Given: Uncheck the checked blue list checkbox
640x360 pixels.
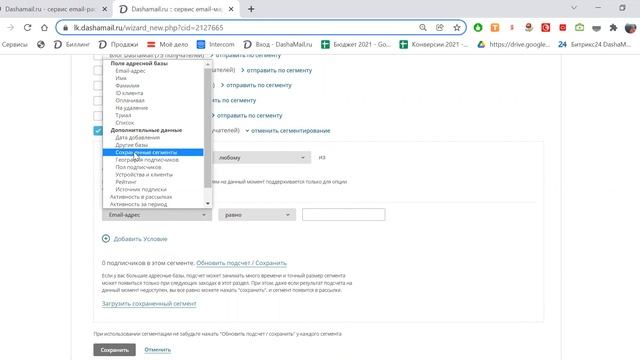Looking at the screenshot, I should click(x=98, y=131).
